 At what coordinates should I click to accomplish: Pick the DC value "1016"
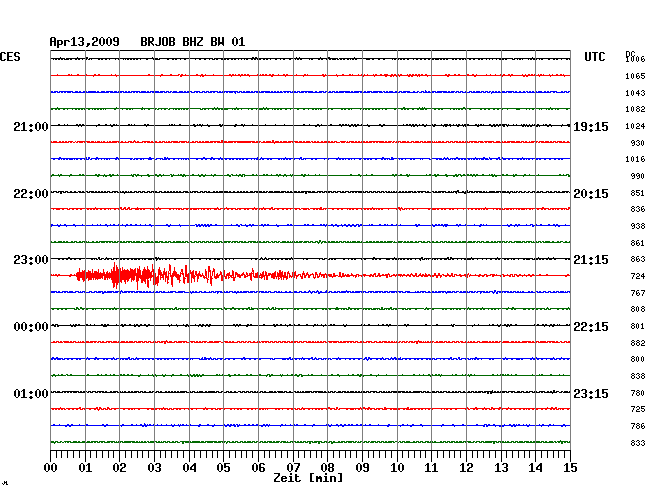[635, 159]
